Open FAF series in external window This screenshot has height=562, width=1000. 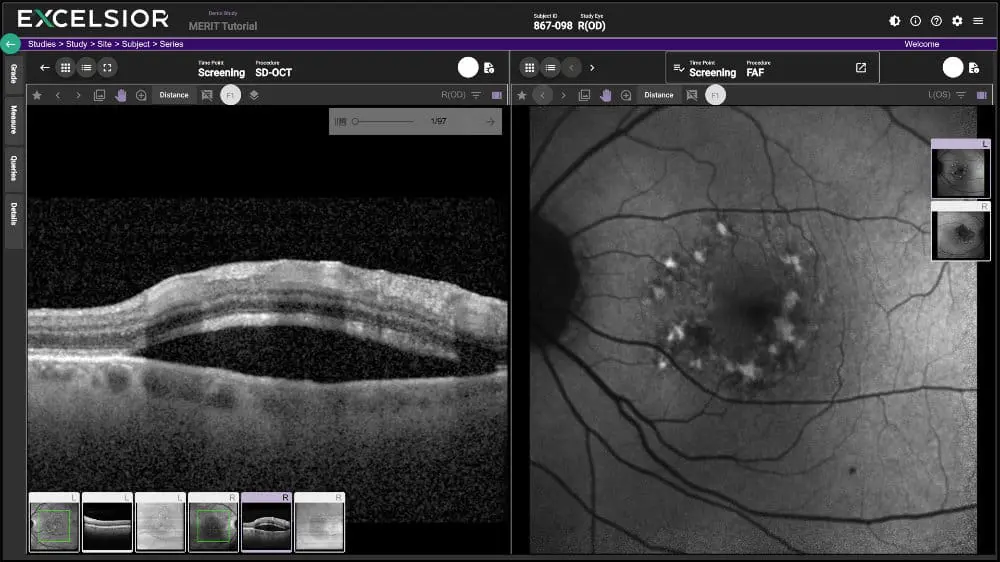[x=860, y=68]
